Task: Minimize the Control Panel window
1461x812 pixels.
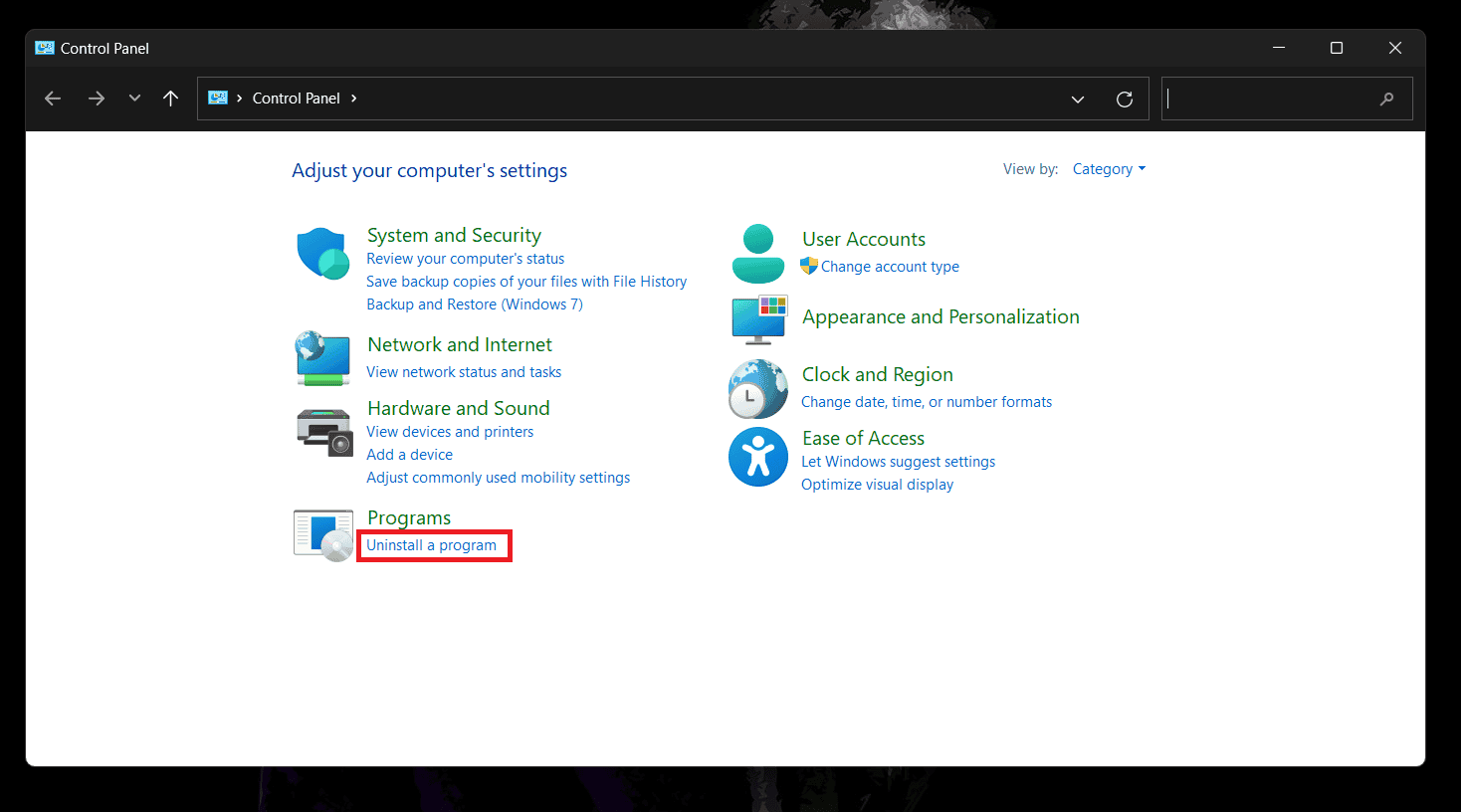Action: click(x=1279, y=48)
